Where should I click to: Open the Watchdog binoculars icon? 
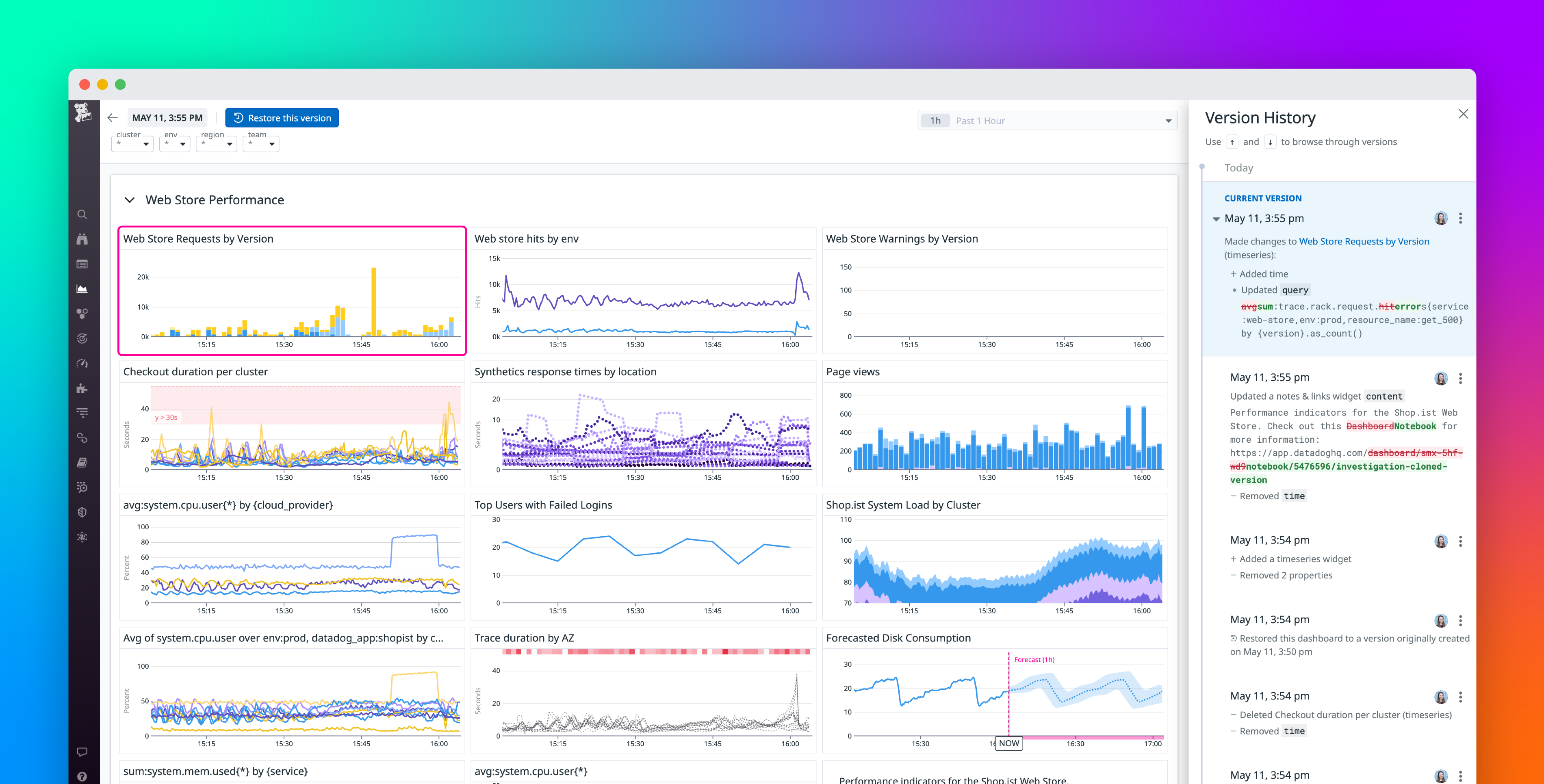coord(82,238)
